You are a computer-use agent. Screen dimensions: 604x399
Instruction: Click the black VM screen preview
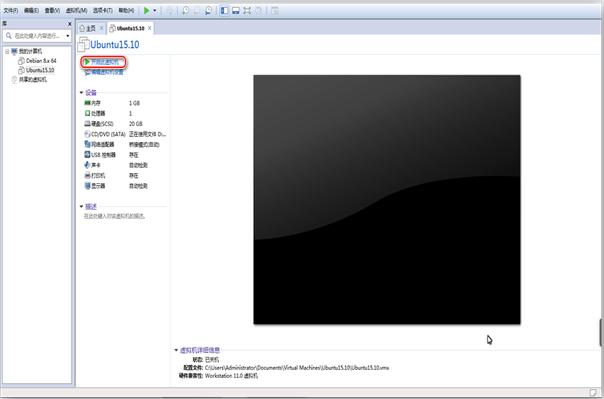coord(387,200)
